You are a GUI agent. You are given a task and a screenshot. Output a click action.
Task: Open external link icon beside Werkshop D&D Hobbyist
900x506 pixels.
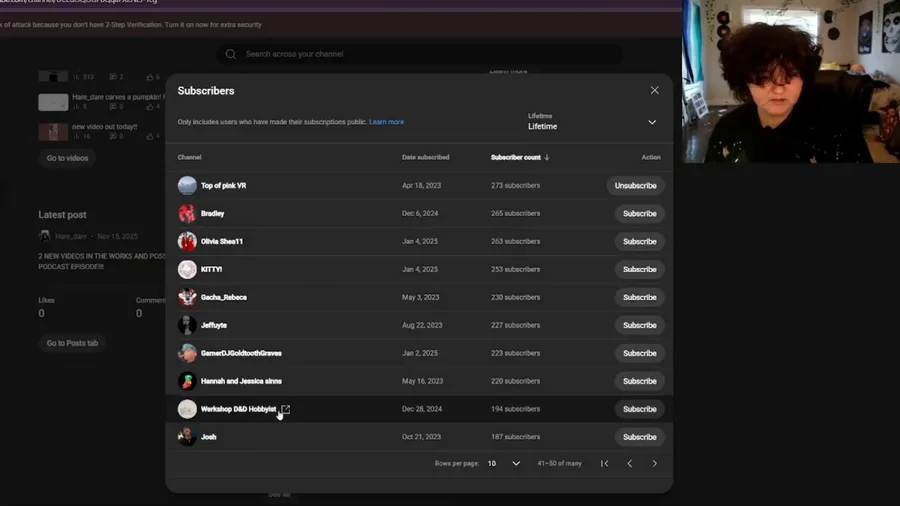286,409
